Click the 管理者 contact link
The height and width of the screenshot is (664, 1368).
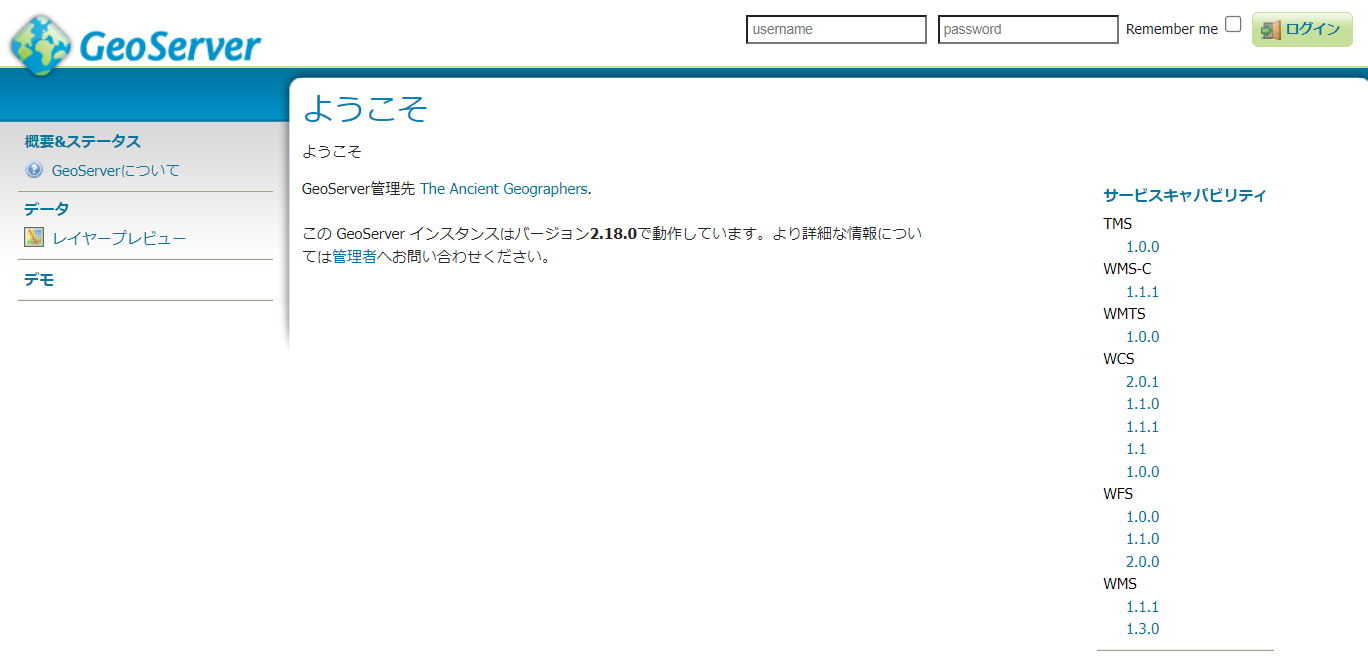[354, 257]
